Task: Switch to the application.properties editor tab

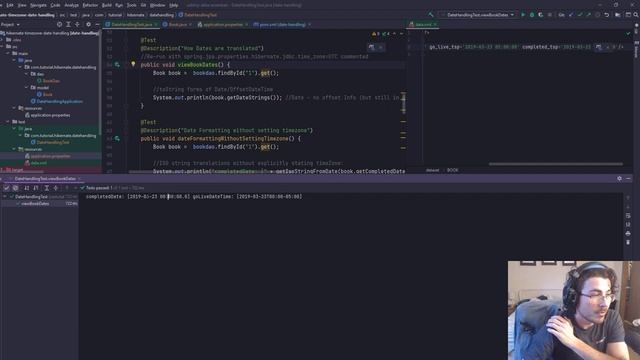Action: 222,24
